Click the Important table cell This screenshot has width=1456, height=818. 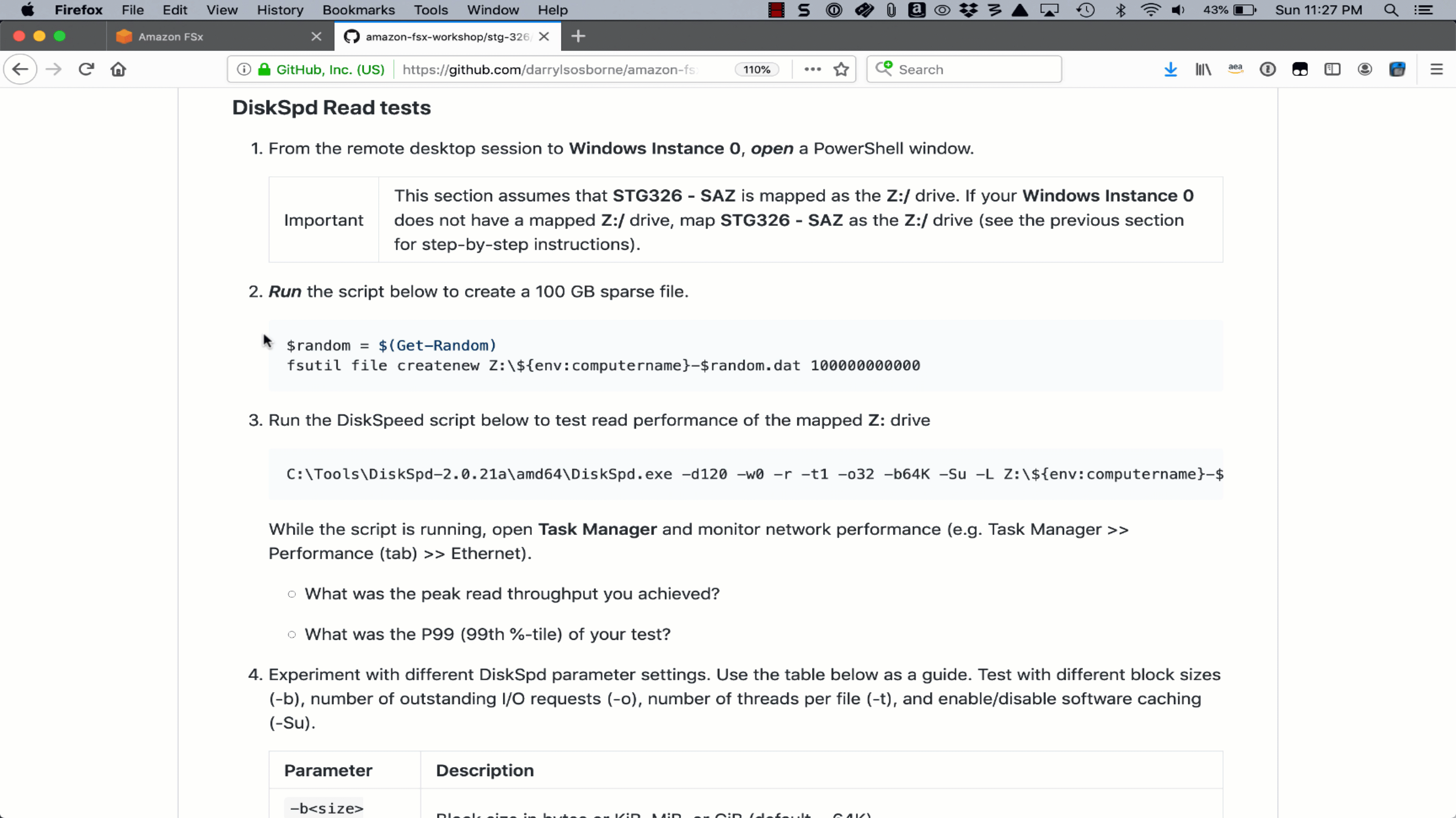[323, 220]
